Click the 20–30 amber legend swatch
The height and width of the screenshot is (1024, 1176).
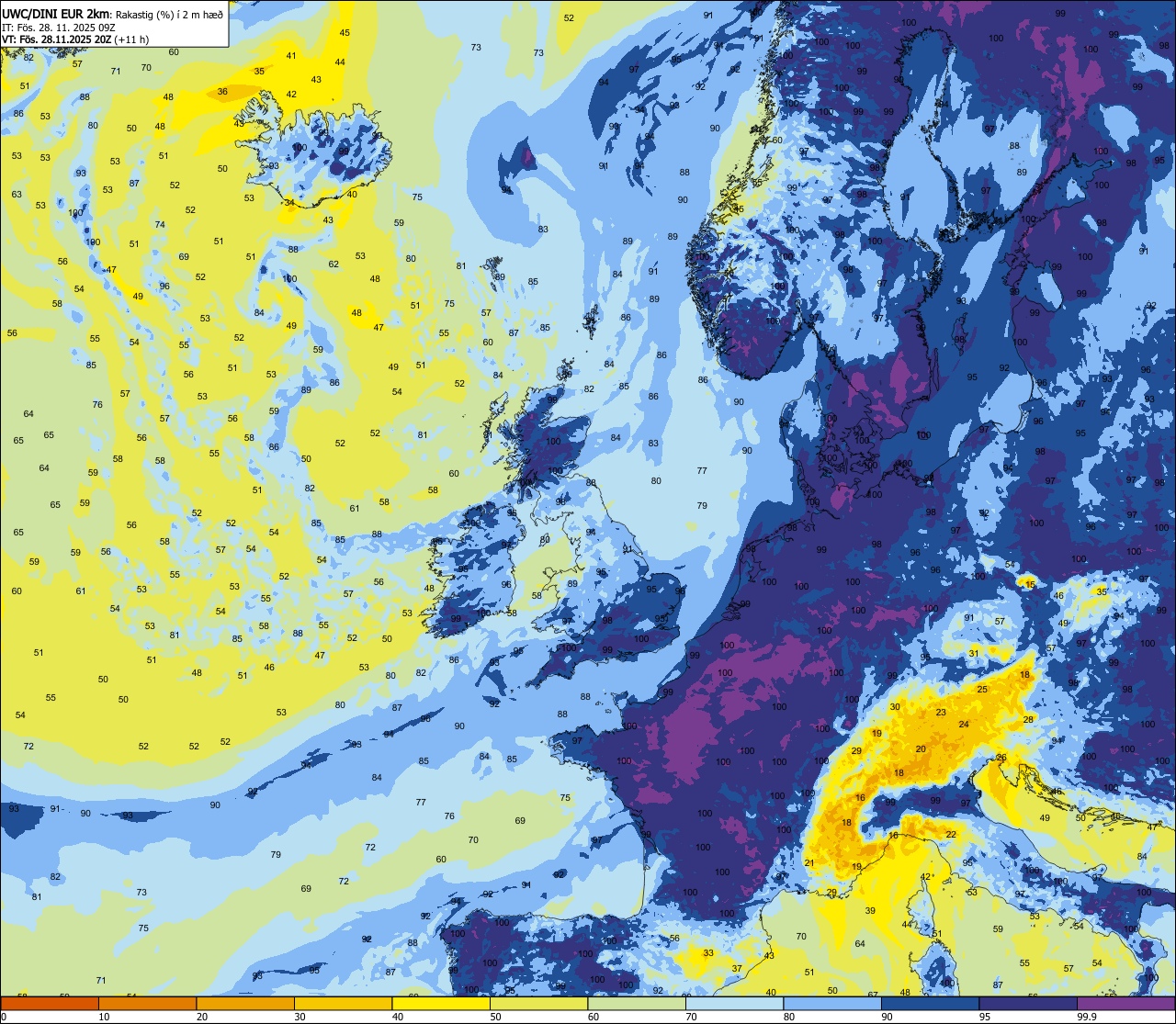click(245, 1003)
